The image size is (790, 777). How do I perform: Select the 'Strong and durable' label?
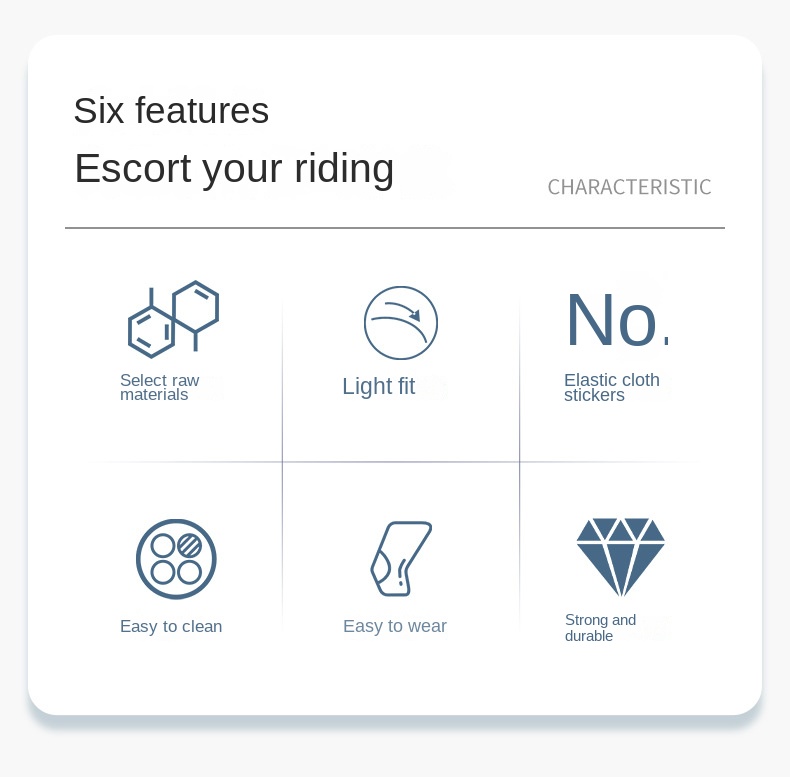click(x=600, y=627)
